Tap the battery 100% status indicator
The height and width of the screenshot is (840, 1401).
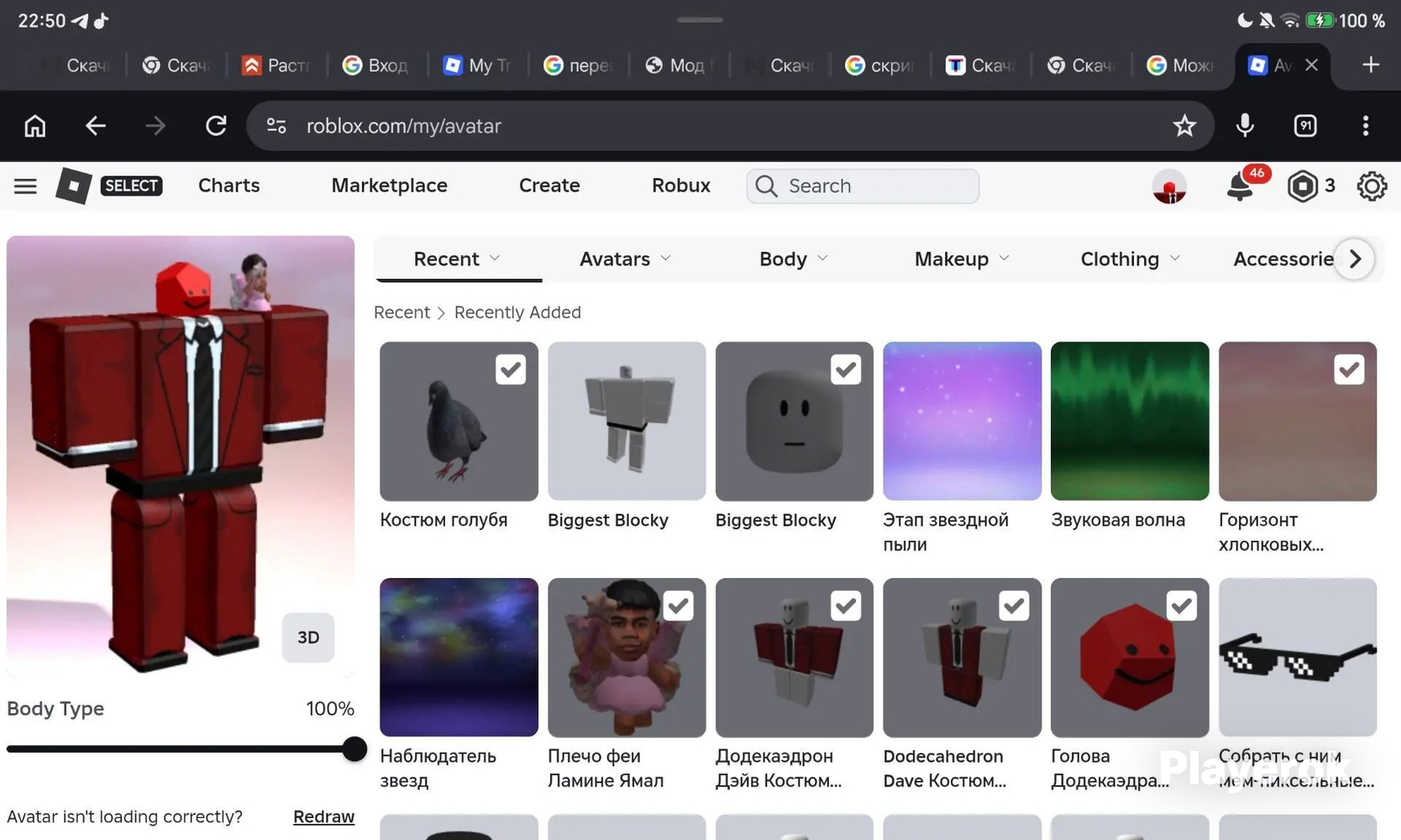1346,20
